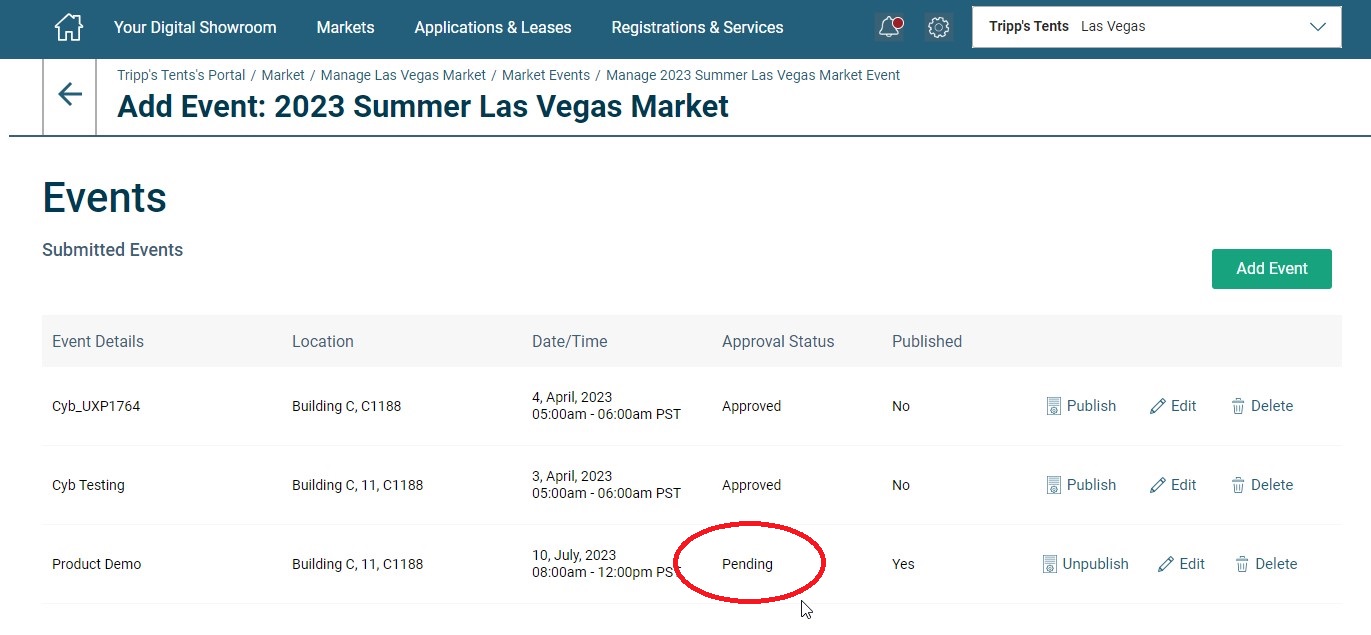Select the Date/Time column header
The width and height of the screenshot is (1371, 635).
click(570, 341)
